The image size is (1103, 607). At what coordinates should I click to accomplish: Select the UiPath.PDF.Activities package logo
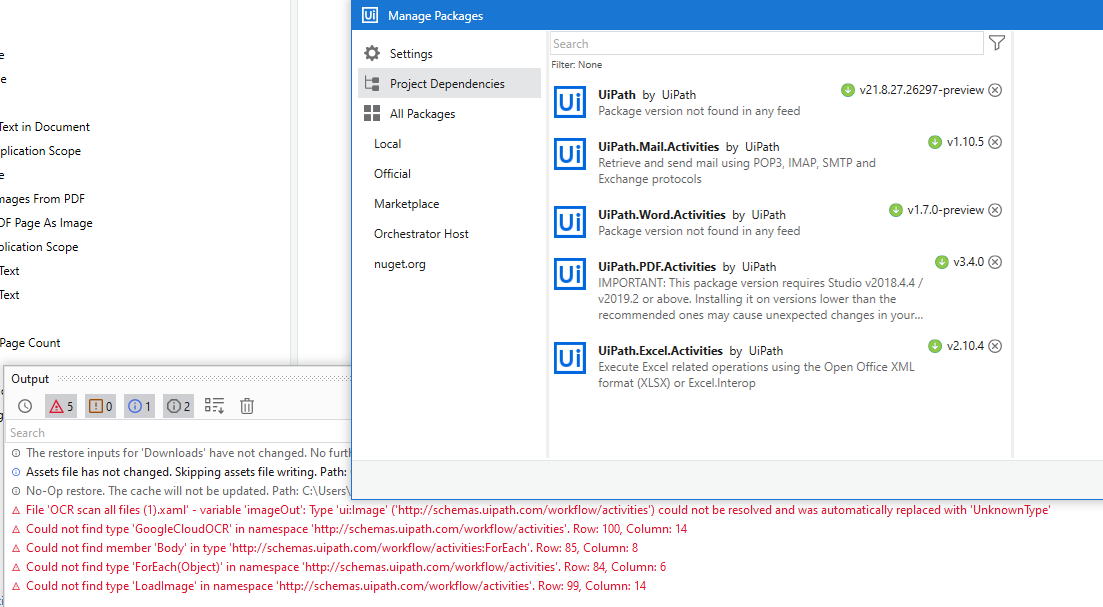click(570, 274)
